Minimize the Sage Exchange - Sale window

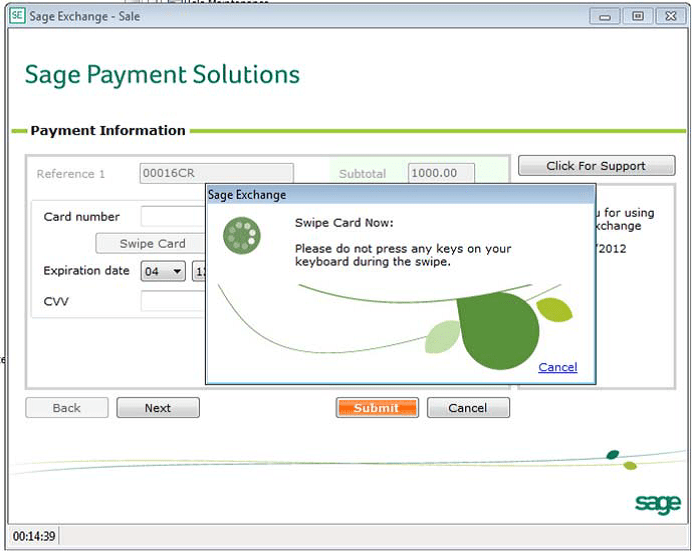pyautogui.click(x=605, y=17)
